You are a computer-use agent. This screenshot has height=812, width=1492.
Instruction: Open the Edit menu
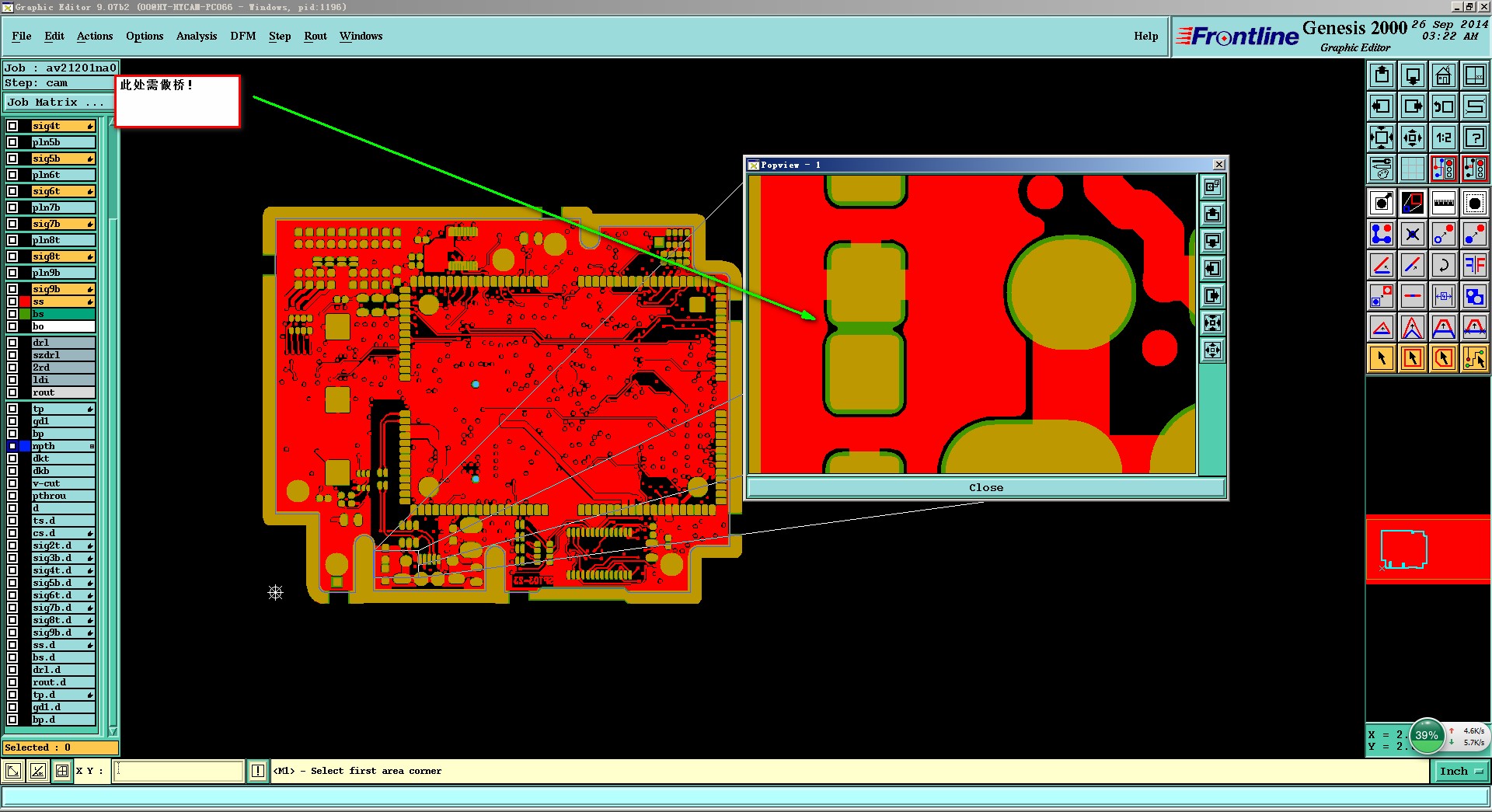point(54,36)
